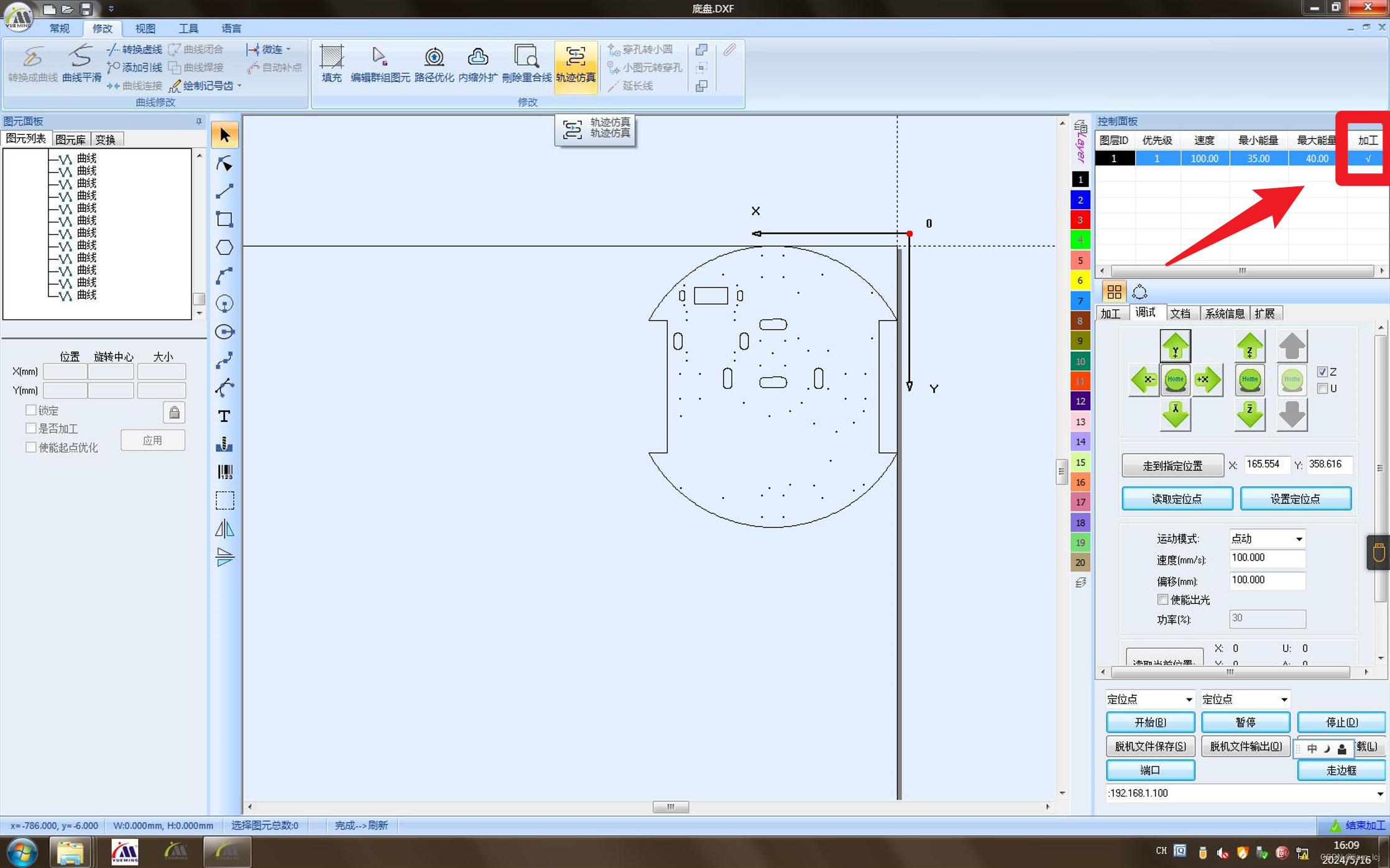Select layer color 12 purple swatch
1390x868 pixels.
tap(1080, 401)
